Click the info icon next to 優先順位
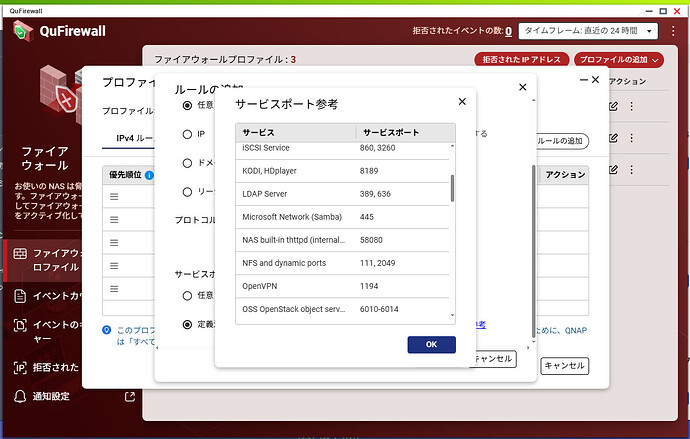This screenshot has width=690, height=439. tap(149, 175)
